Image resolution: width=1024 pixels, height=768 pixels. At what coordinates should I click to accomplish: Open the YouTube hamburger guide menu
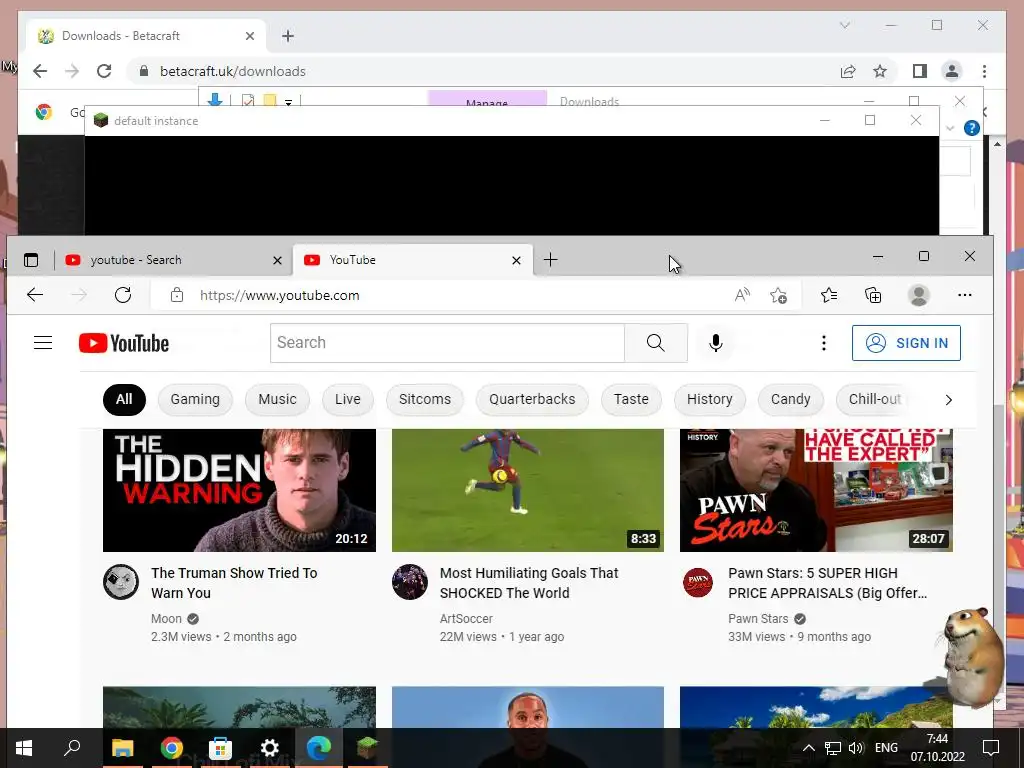(x=43, y=343)
